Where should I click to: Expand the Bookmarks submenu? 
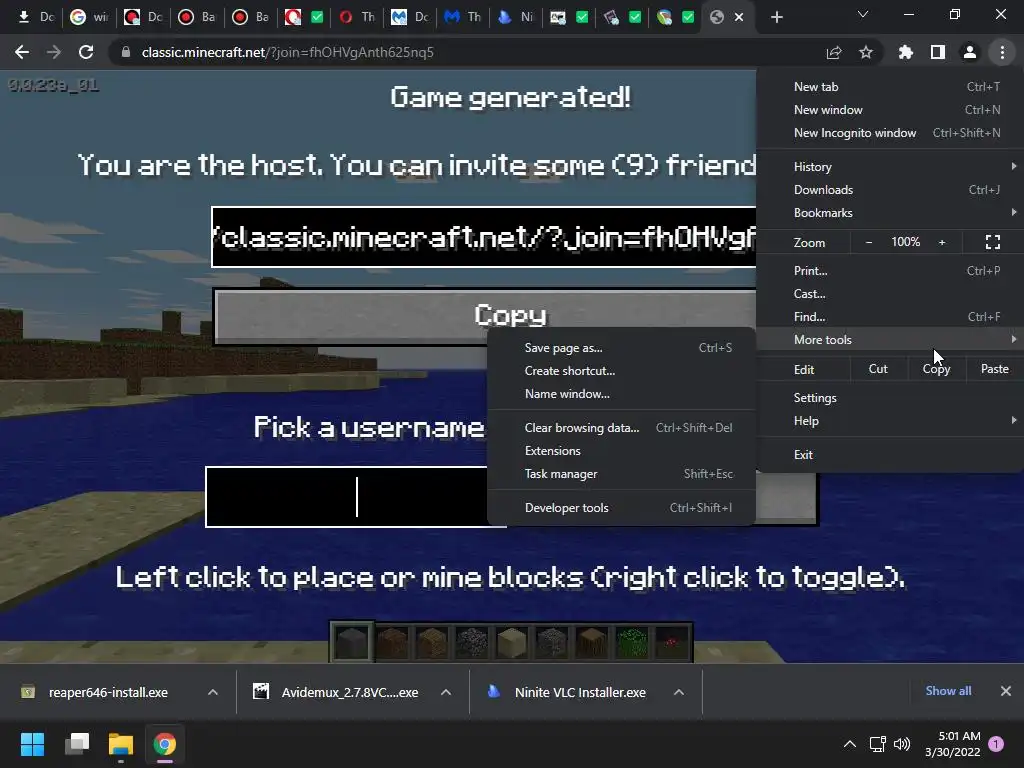click(x=889, y=213)
